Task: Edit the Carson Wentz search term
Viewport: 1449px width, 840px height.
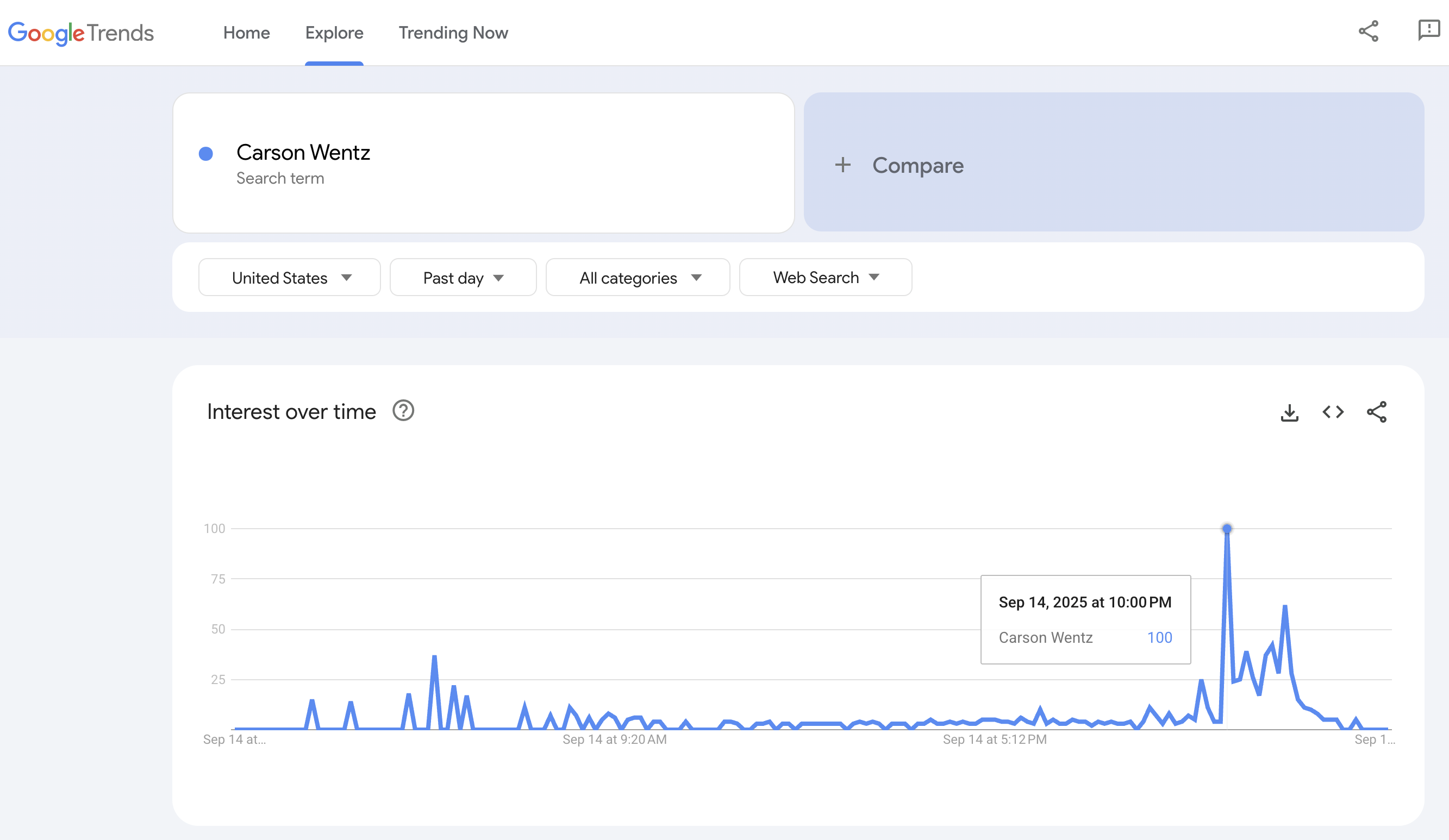Action: click(x=303, y=153)
